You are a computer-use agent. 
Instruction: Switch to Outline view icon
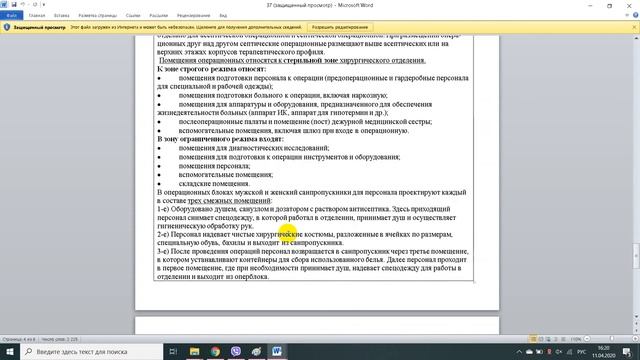(556, 339)
